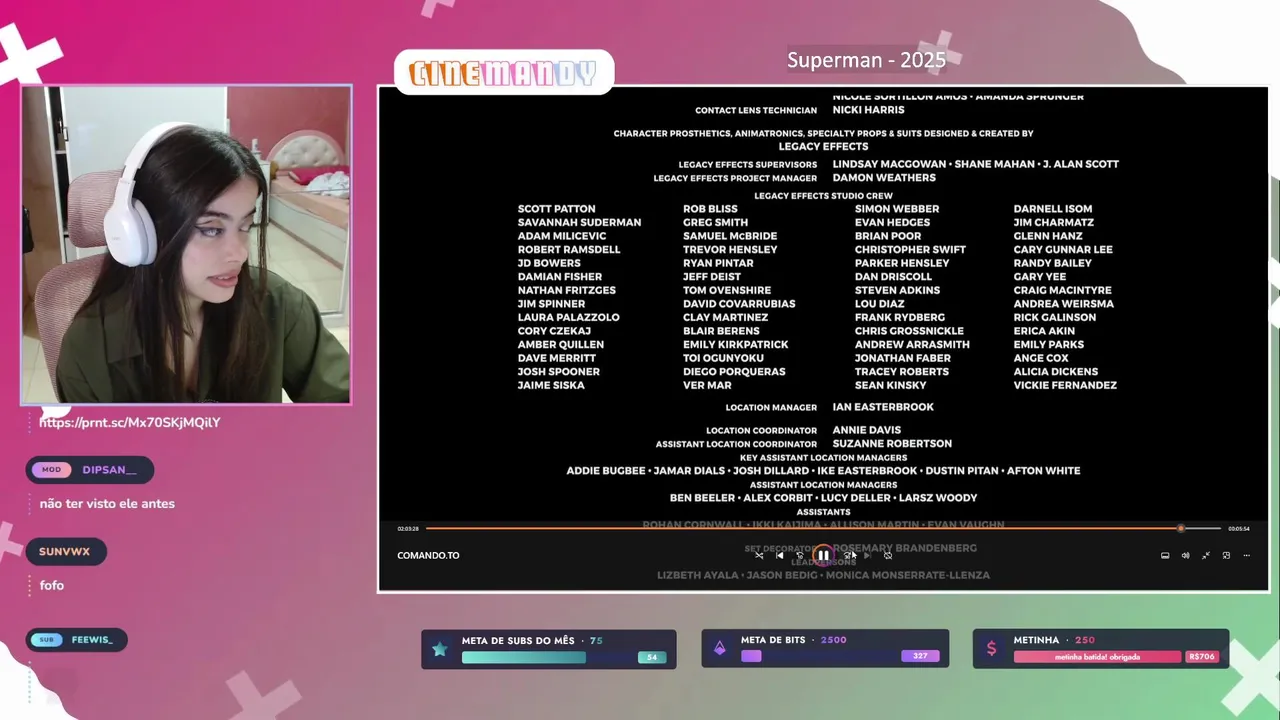This screenshot has width=1280, height=720.
Task: Open the three-dots more options menu
Action: tap(1246, 556)
